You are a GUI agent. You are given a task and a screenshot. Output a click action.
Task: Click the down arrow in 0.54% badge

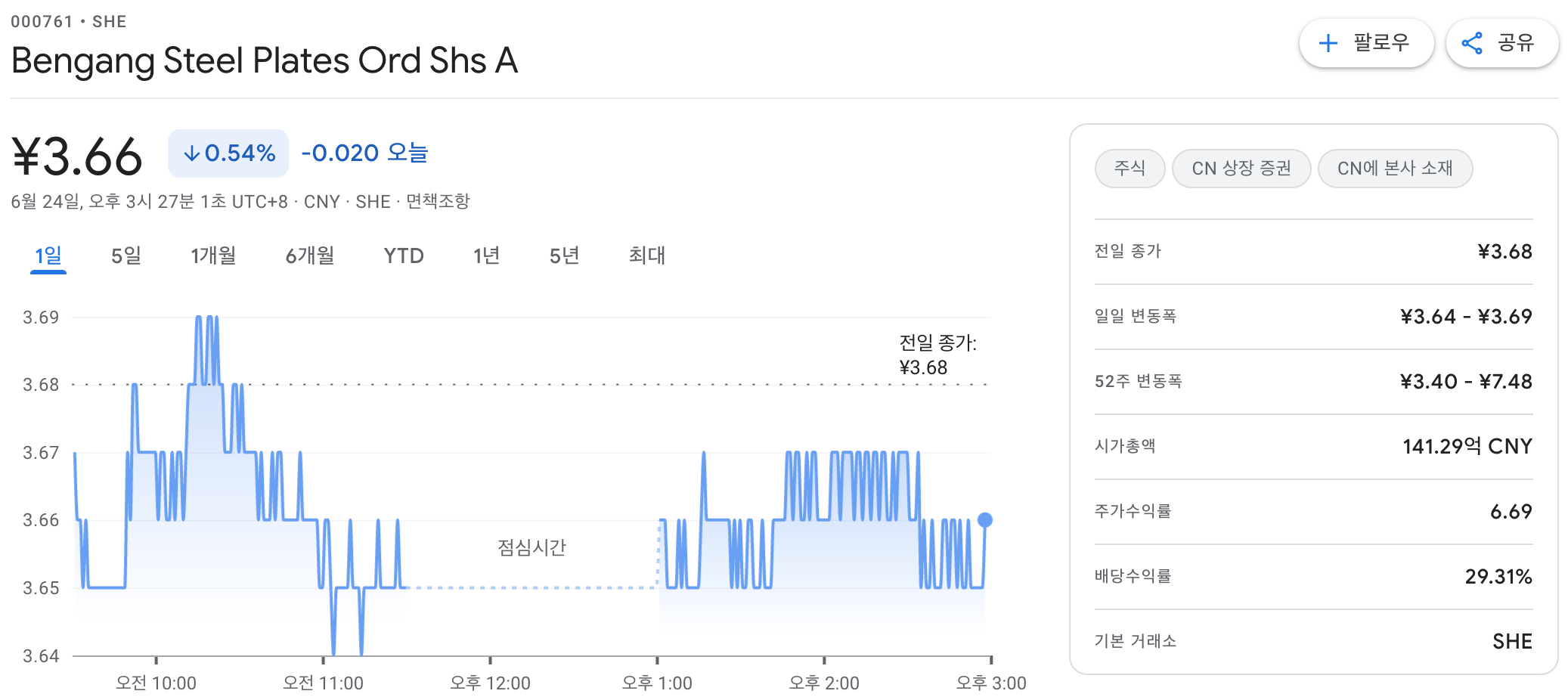coord(192,153)
